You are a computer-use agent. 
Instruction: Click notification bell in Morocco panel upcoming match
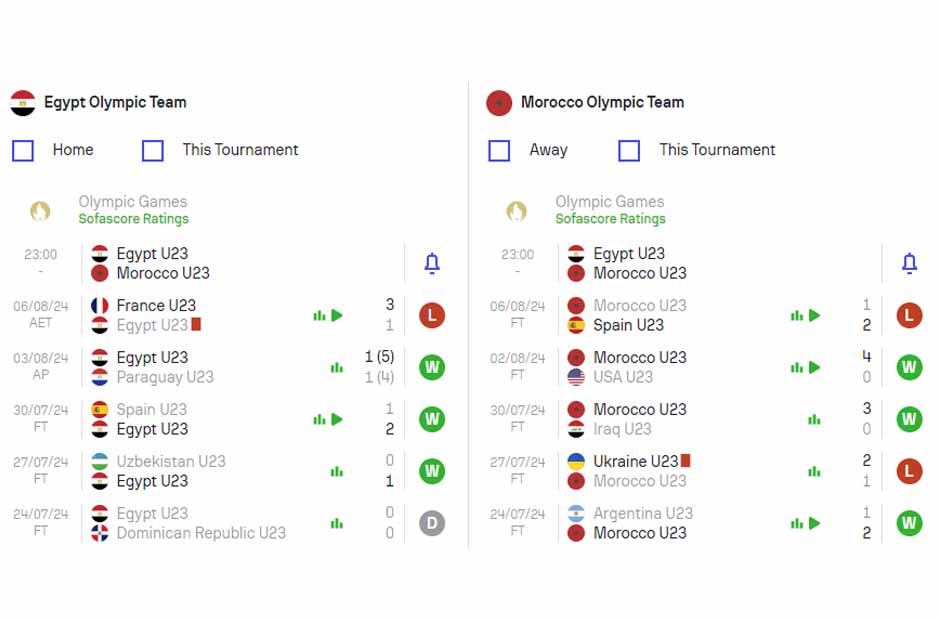(x=909, y=263)
